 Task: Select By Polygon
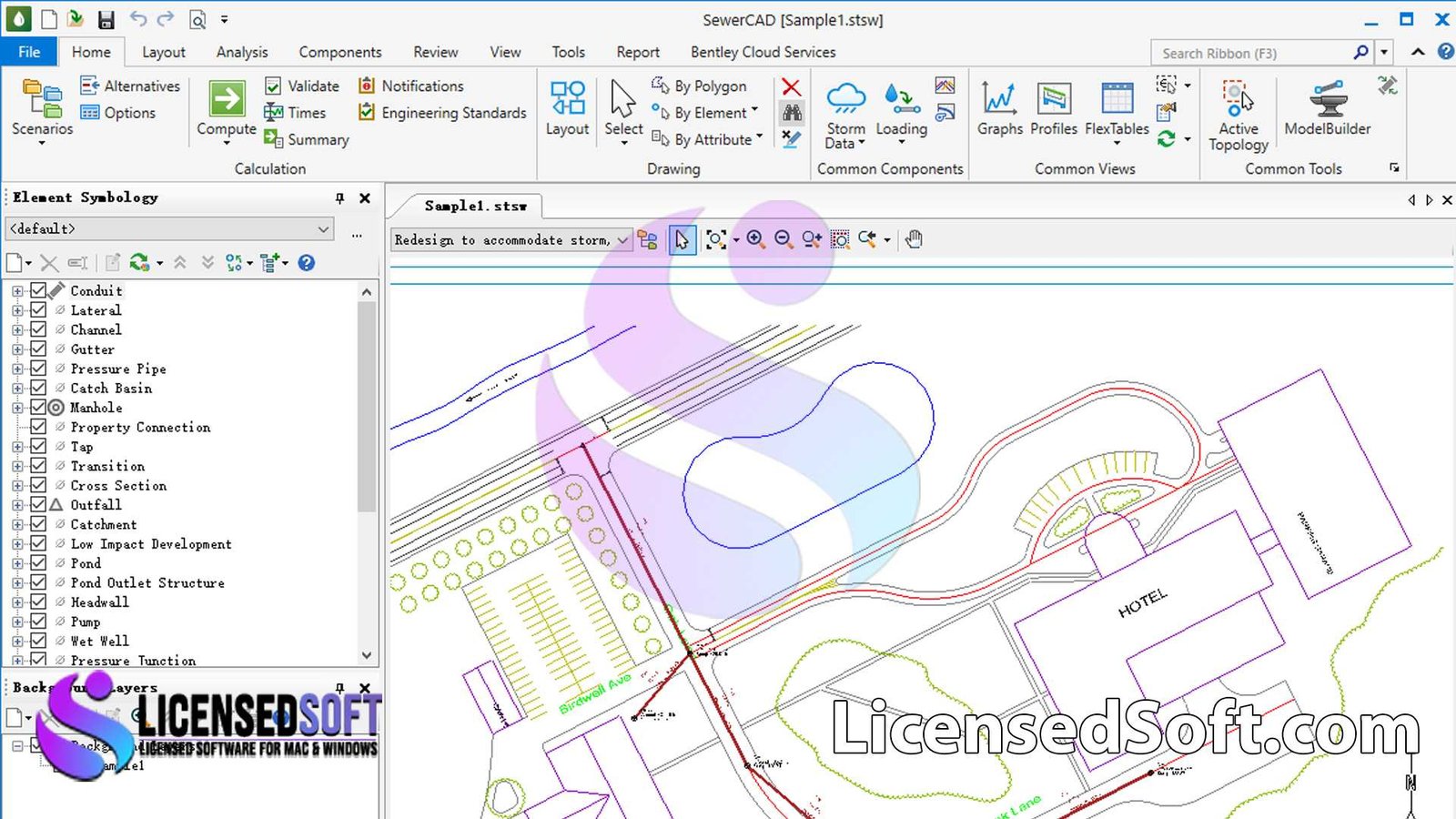point(700,86)
